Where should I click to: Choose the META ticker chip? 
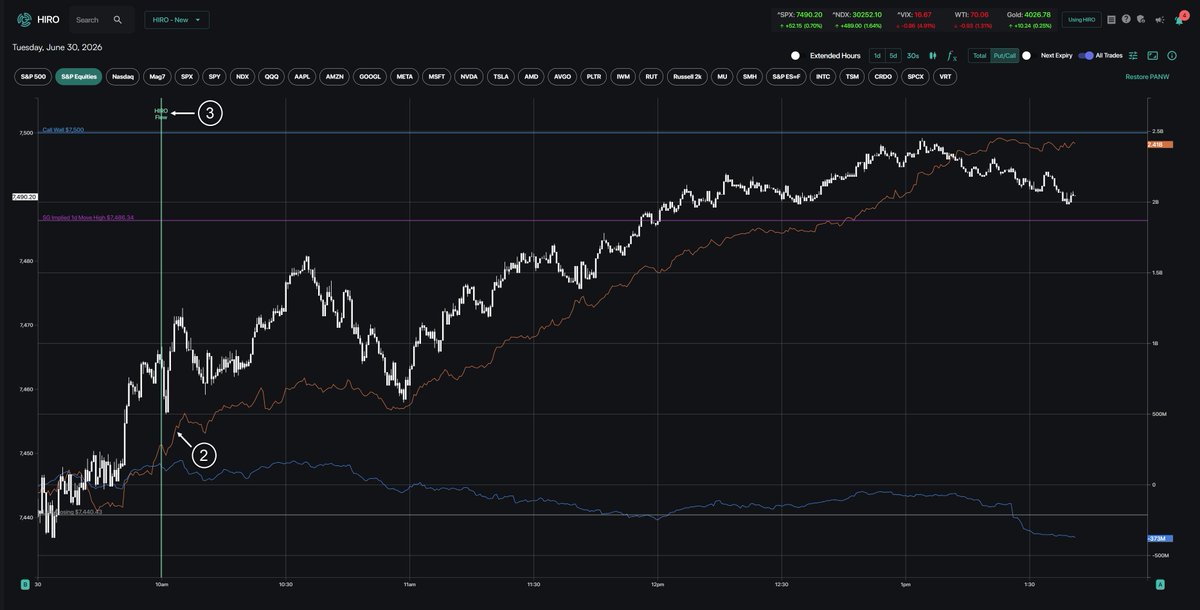tap(404, 76)
